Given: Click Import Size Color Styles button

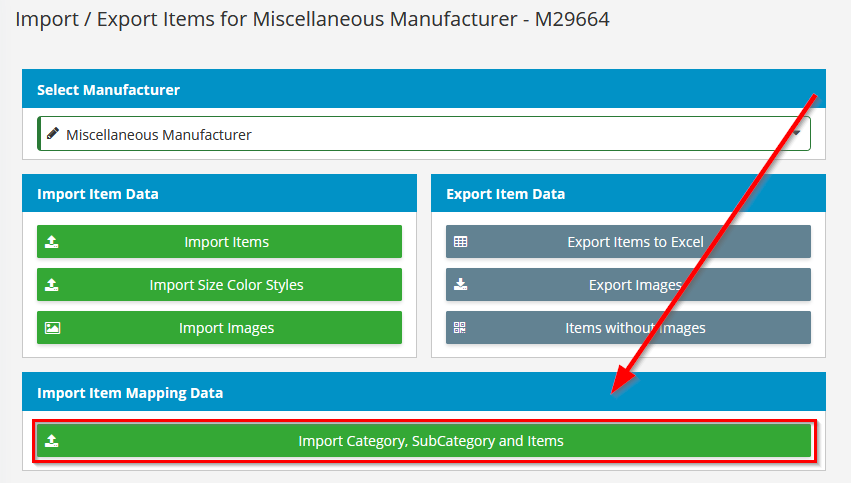Looking at the screenshot, I should [219, 284].
